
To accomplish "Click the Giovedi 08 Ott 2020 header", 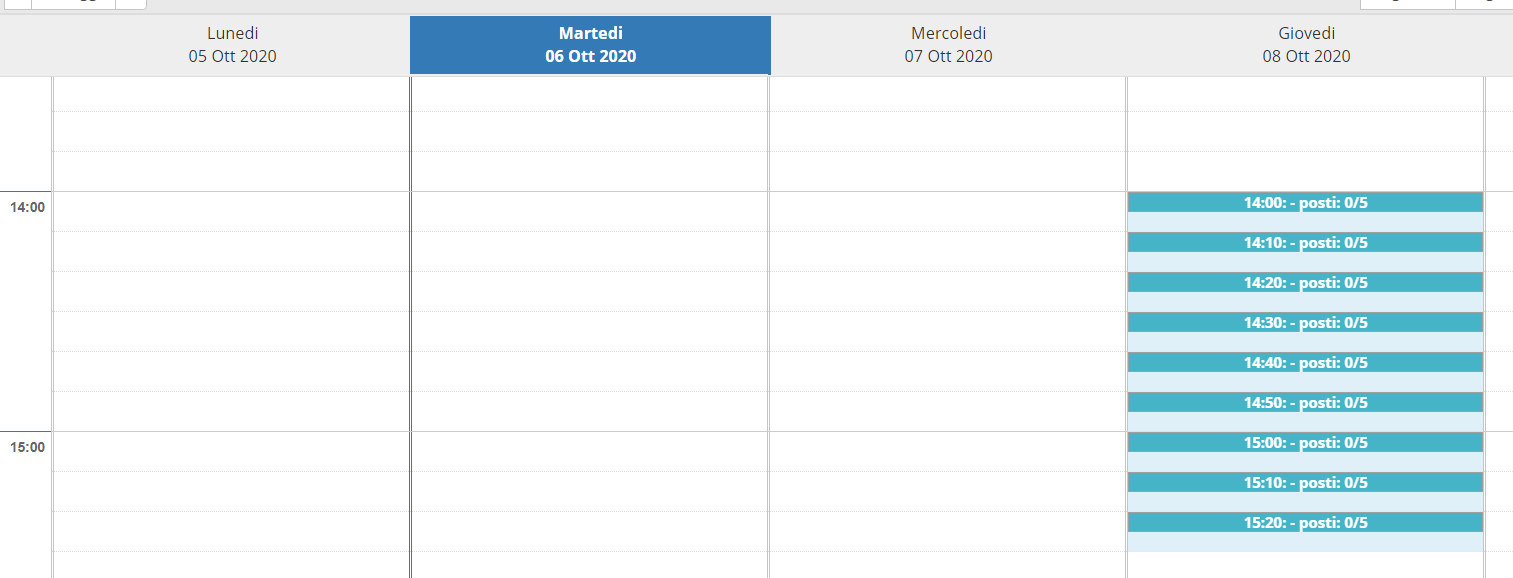I will [x=1306, y=45].
